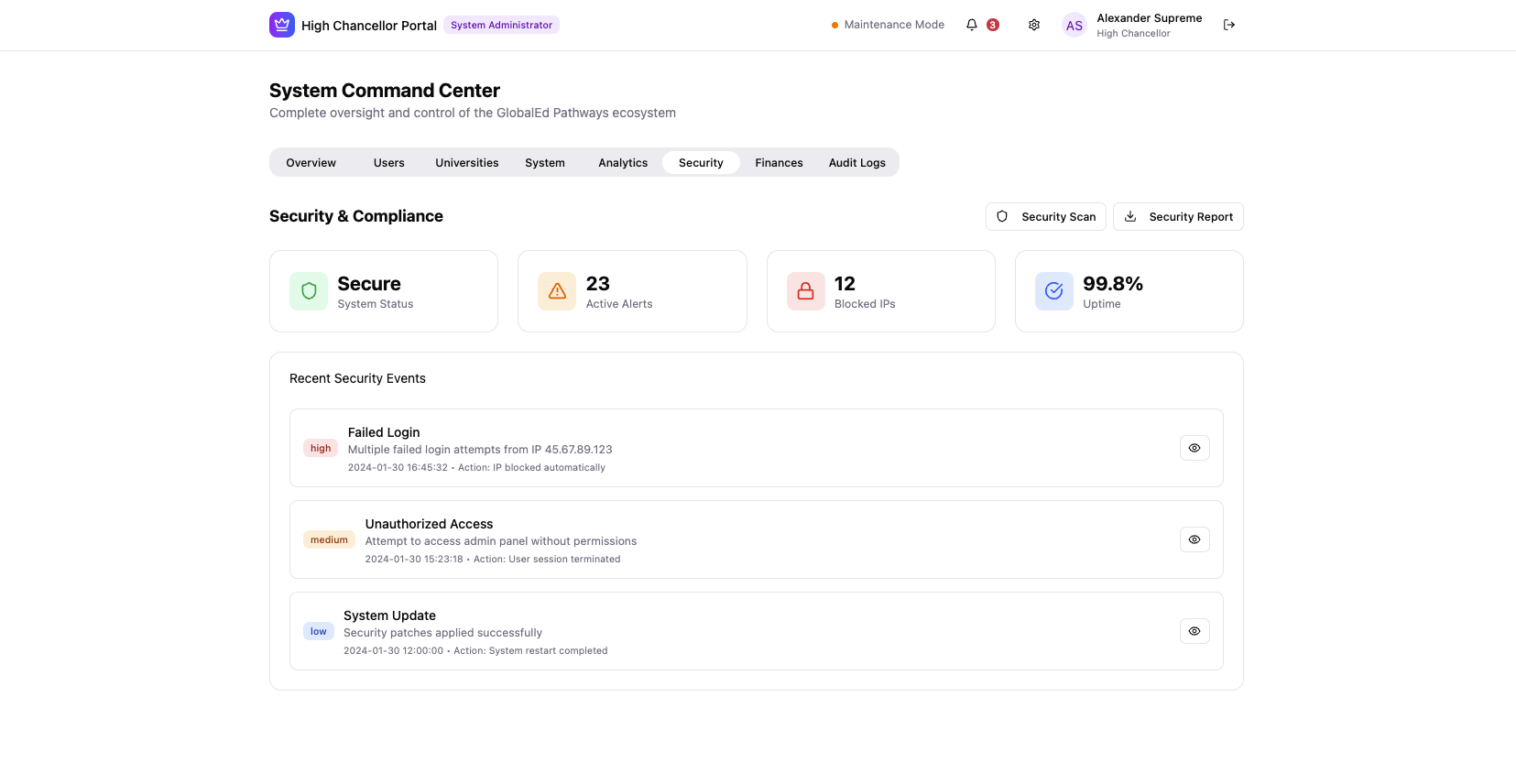Click the green shield Secure icon
1516x784 pixels.
[309, 291]
